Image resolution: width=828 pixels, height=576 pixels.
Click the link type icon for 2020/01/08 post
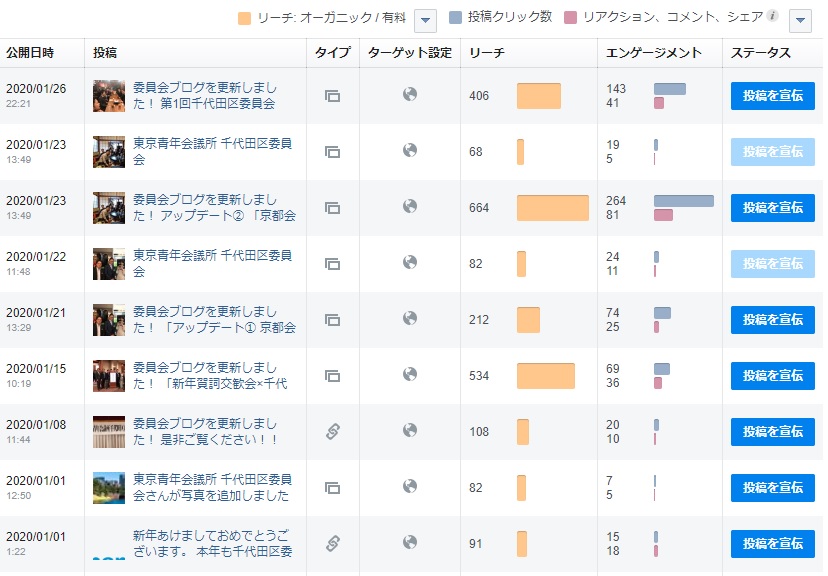pyautogui.click(x=332, y=431)
